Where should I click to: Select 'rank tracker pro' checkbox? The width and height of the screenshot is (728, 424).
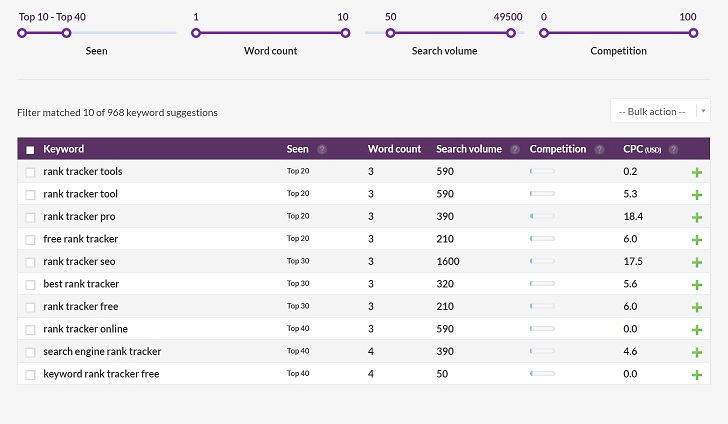click(x=30, y=217)
